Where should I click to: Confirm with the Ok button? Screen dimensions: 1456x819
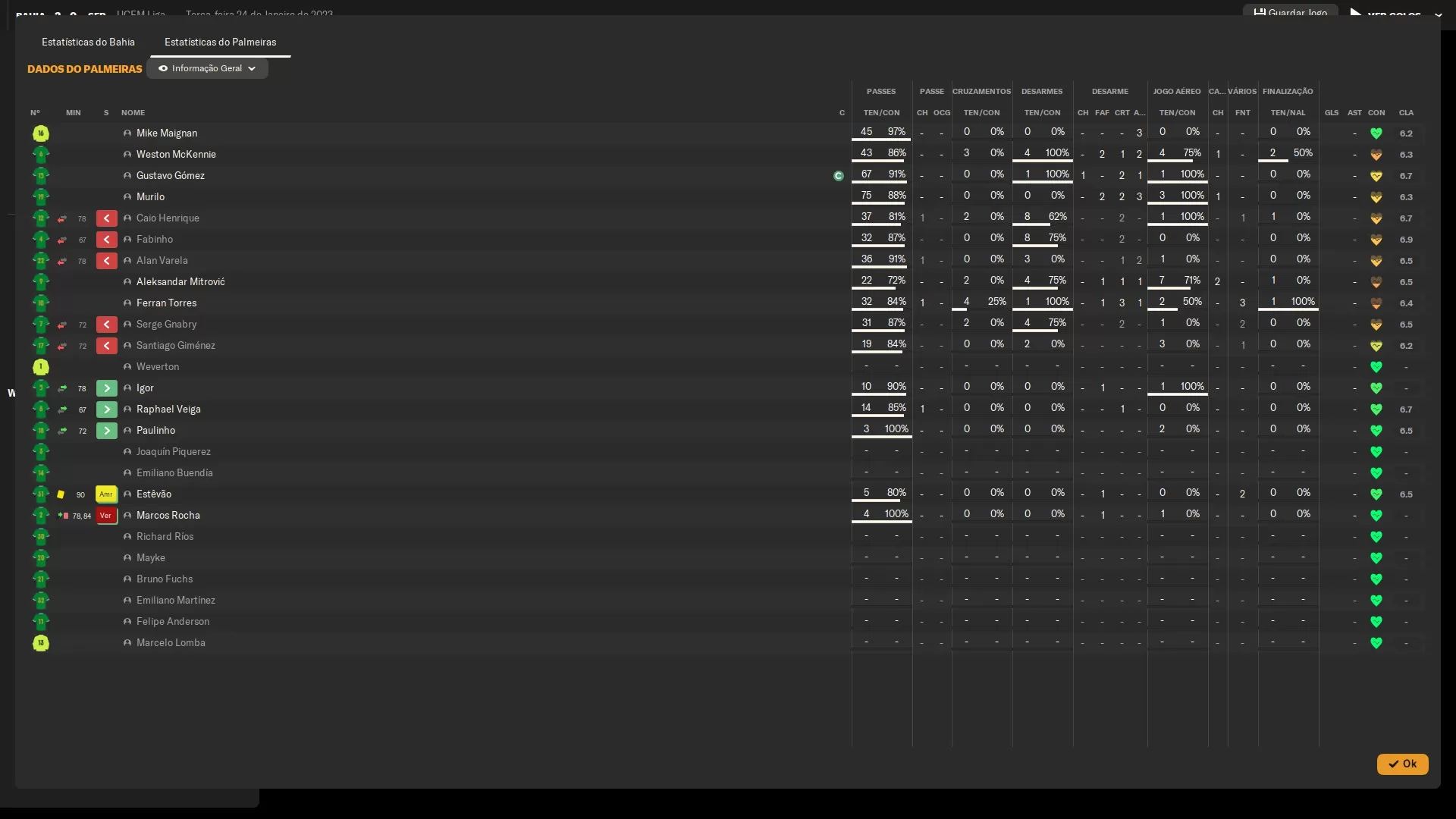tap(1402, 764)
